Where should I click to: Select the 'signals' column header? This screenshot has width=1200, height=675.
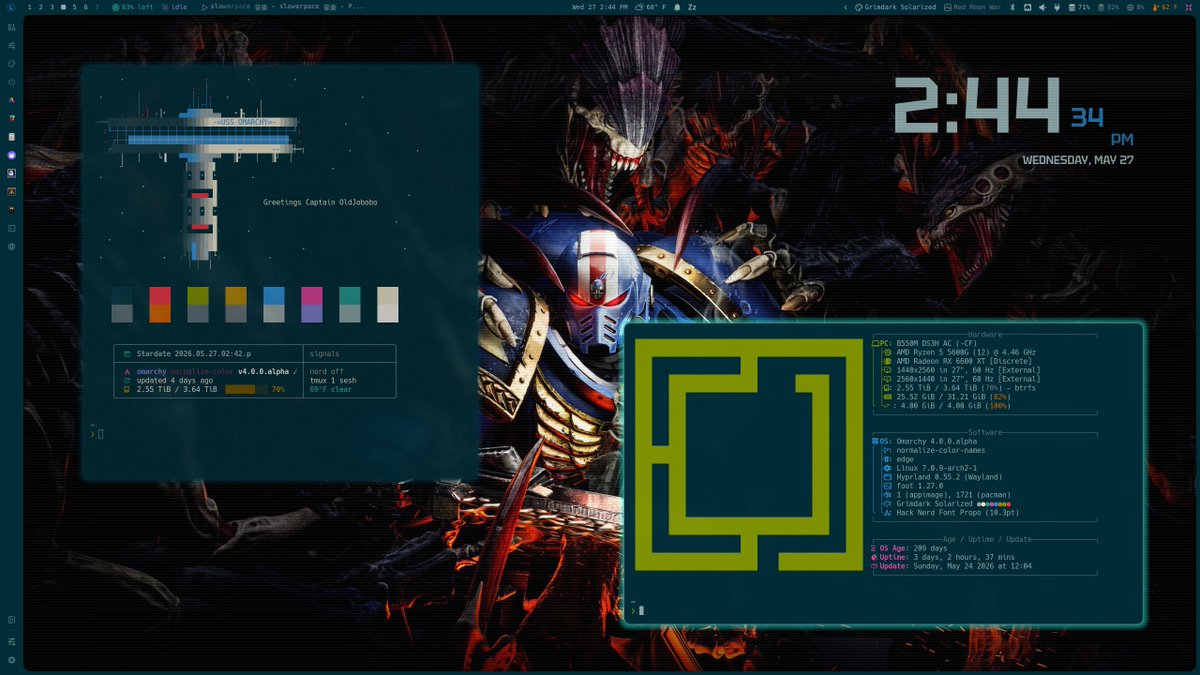coord(325,353)
